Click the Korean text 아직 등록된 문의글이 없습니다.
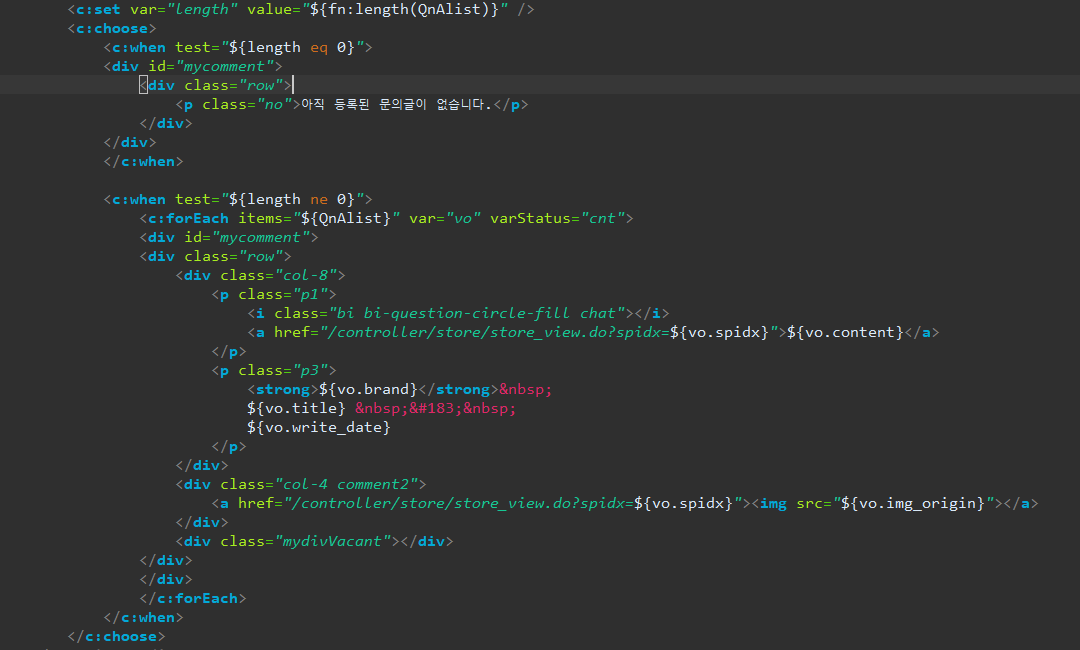 [396, 105]
